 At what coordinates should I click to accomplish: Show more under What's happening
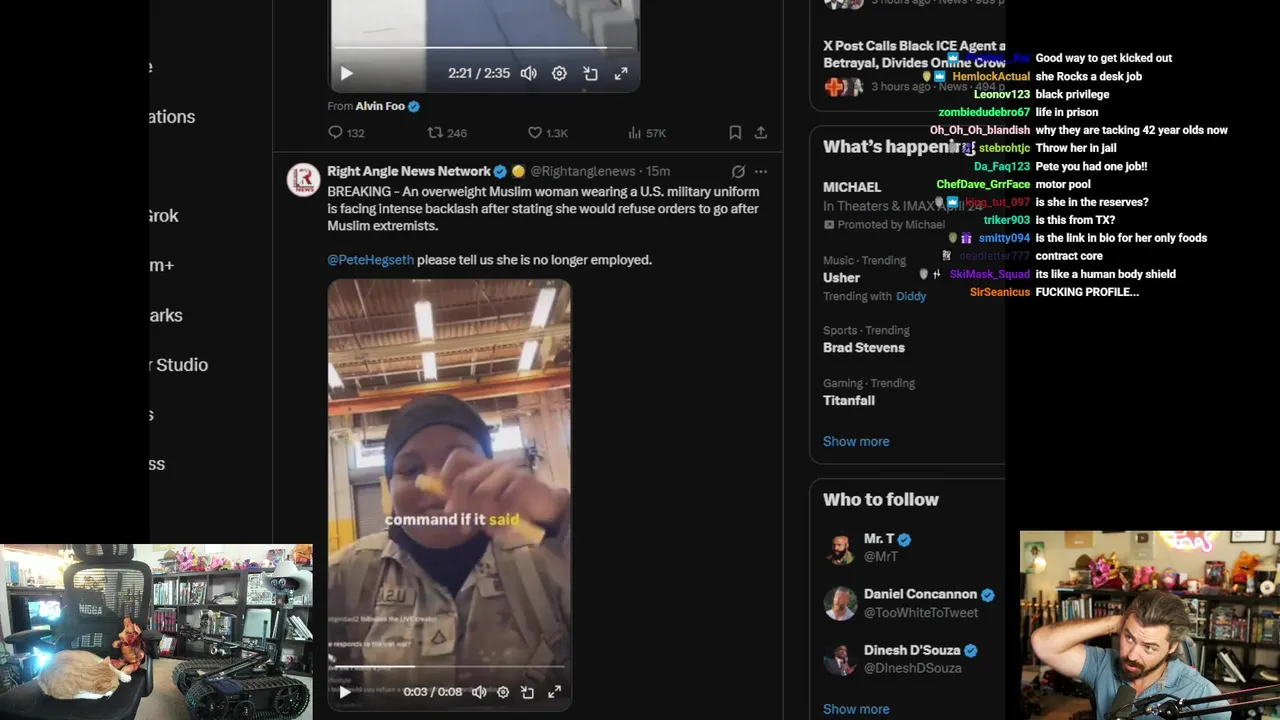pos(856,441)
